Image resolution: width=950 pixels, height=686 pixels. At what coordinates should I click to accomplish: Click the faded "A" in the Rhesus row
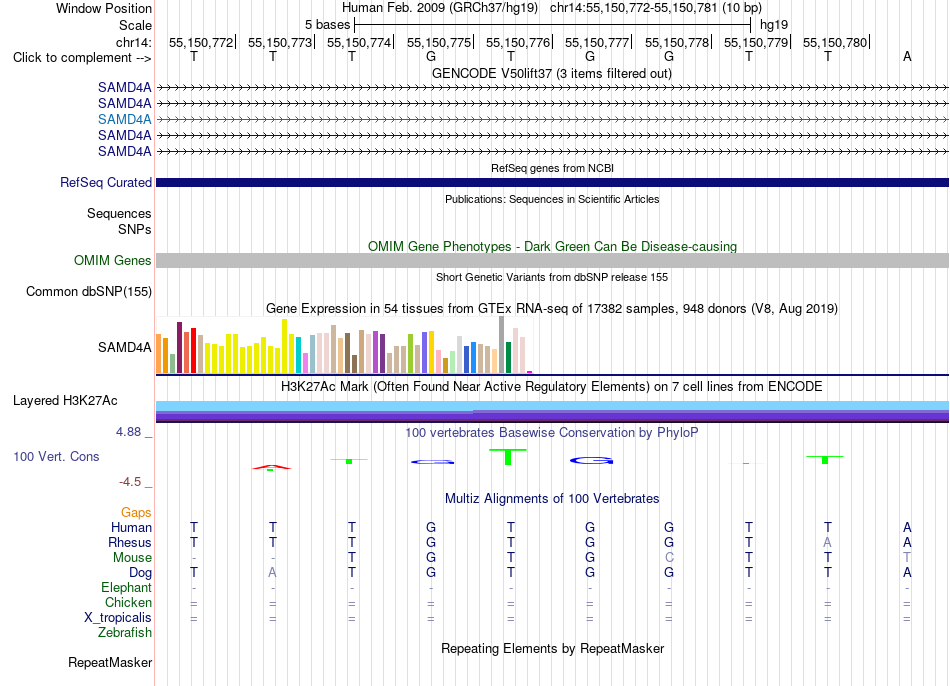[828, 543]
